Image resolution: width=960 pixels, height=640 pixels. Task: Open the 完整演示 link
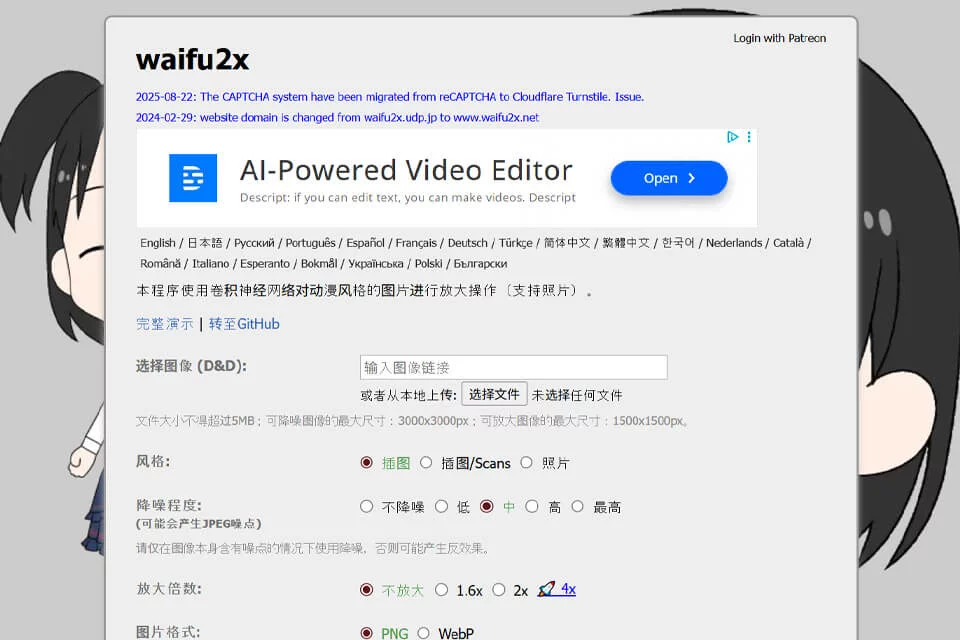(x=165, y=324)
